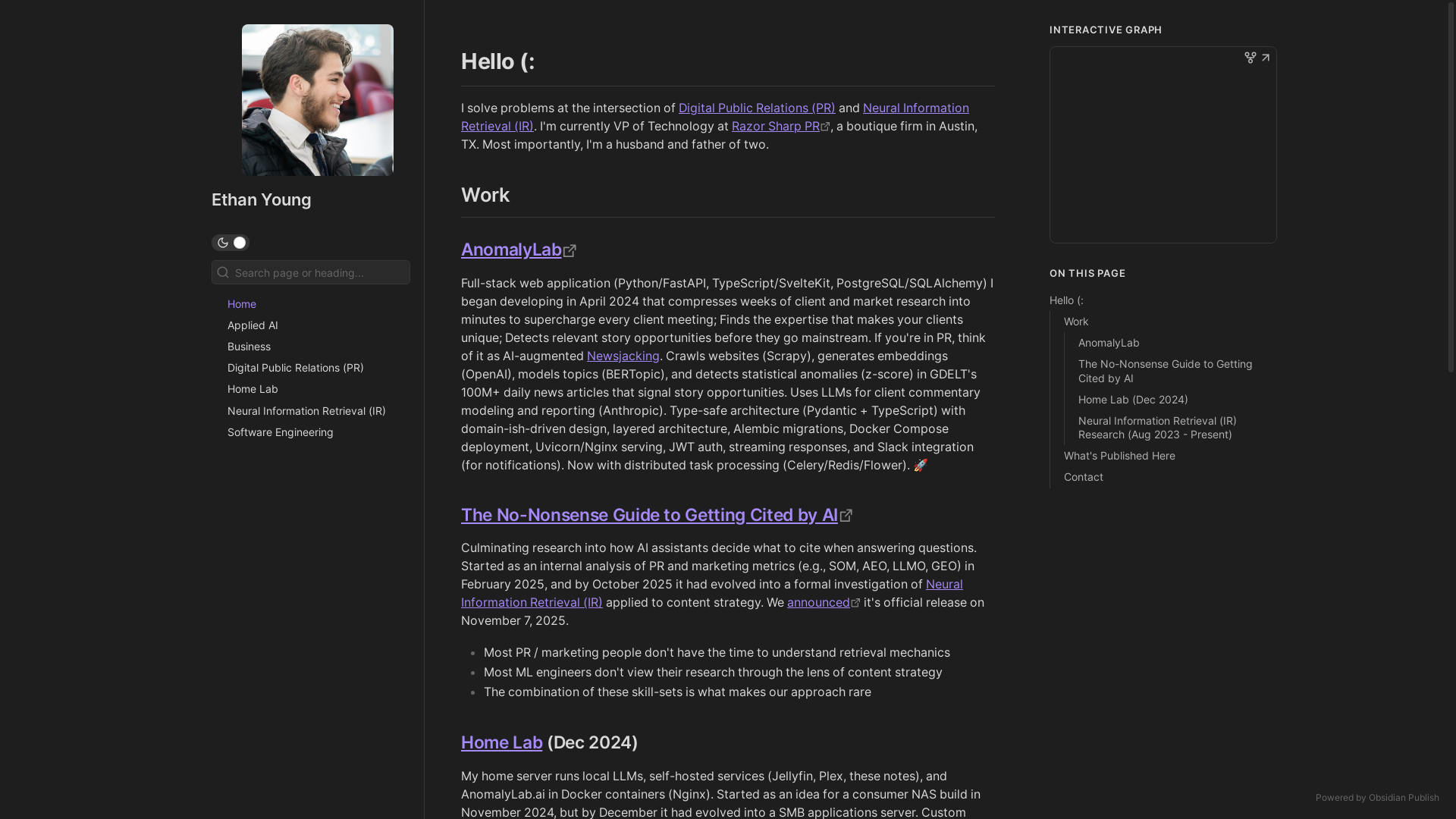The width and height of the screenshot is (1456, 819).
Task: Jump to Work in page outline
Action: 1076,322
